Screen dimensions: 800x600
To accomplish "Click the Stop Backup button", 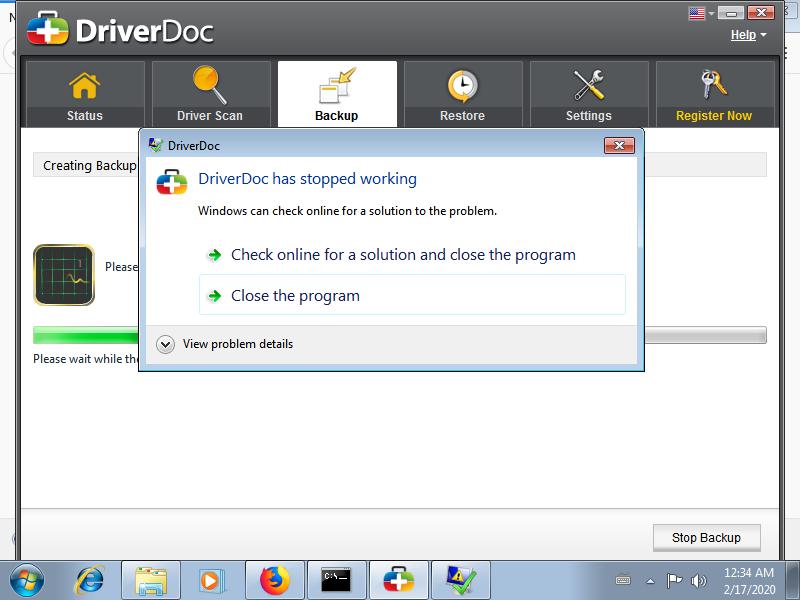I will point(706,538).
